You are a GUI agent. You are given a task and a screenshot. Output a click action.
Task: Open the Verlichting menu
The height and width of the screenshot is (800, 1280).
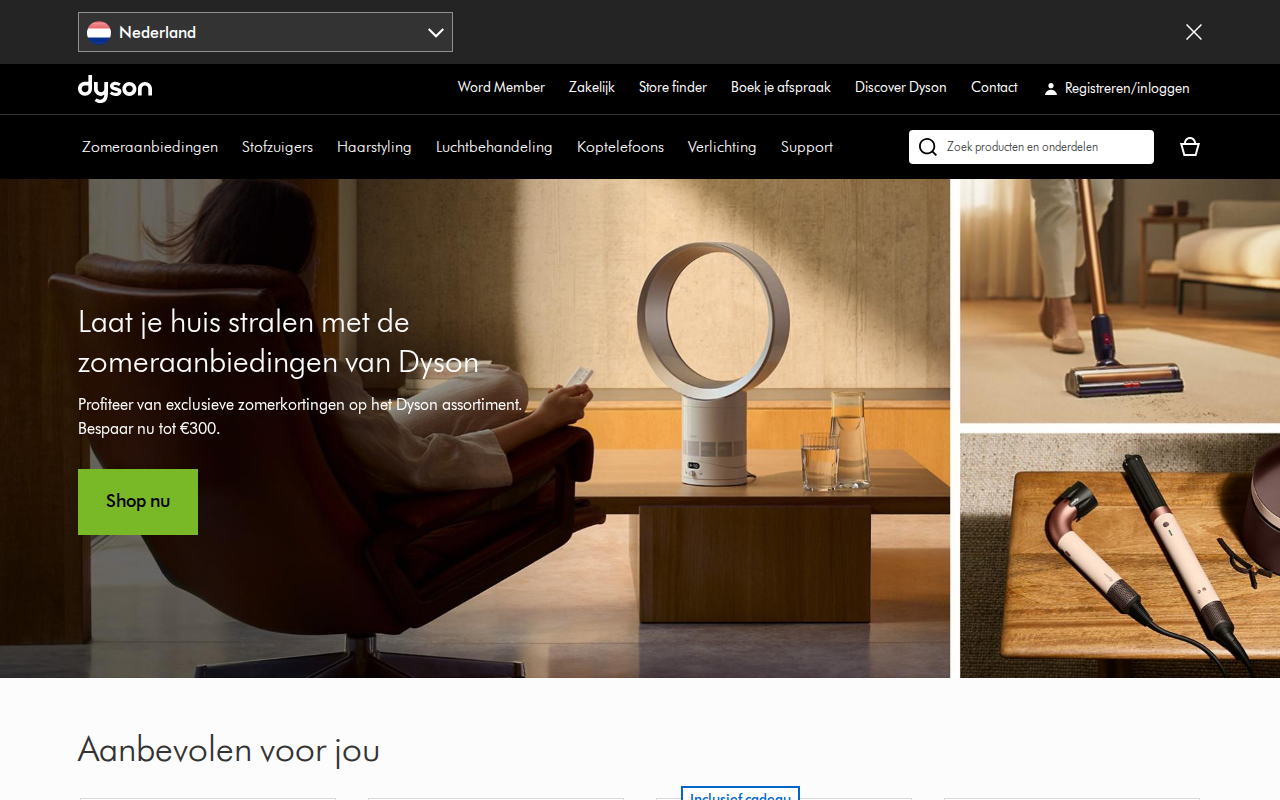[722, 147]
